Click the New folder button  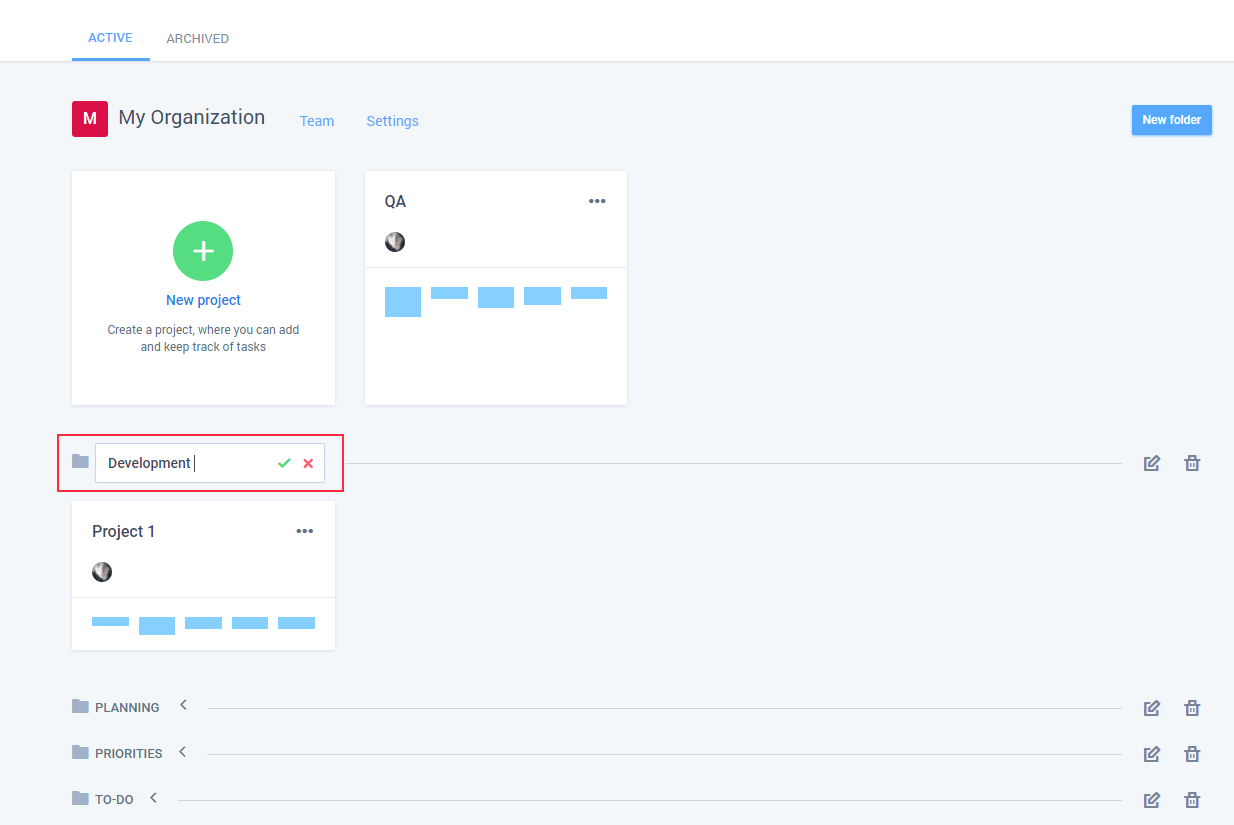click(1172, 120)
